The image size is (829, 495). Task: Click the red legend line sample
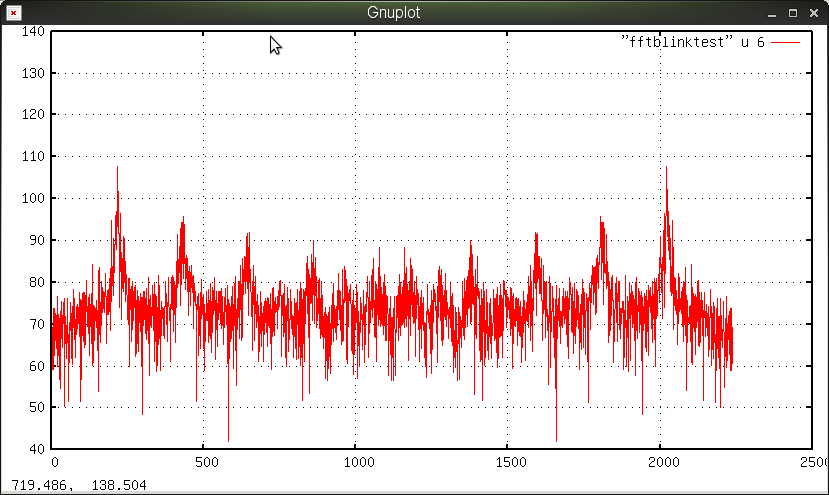[786, 42]
